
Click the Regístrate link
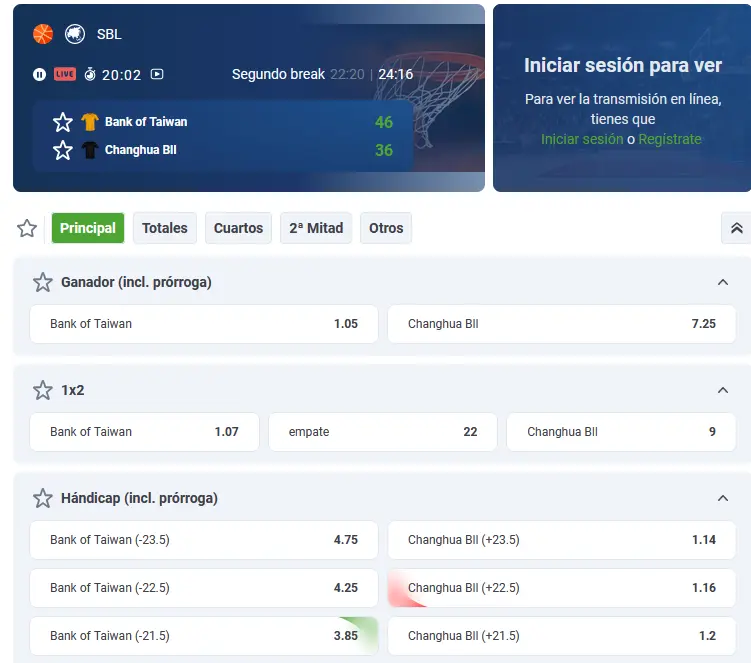(x=670, y=139)
